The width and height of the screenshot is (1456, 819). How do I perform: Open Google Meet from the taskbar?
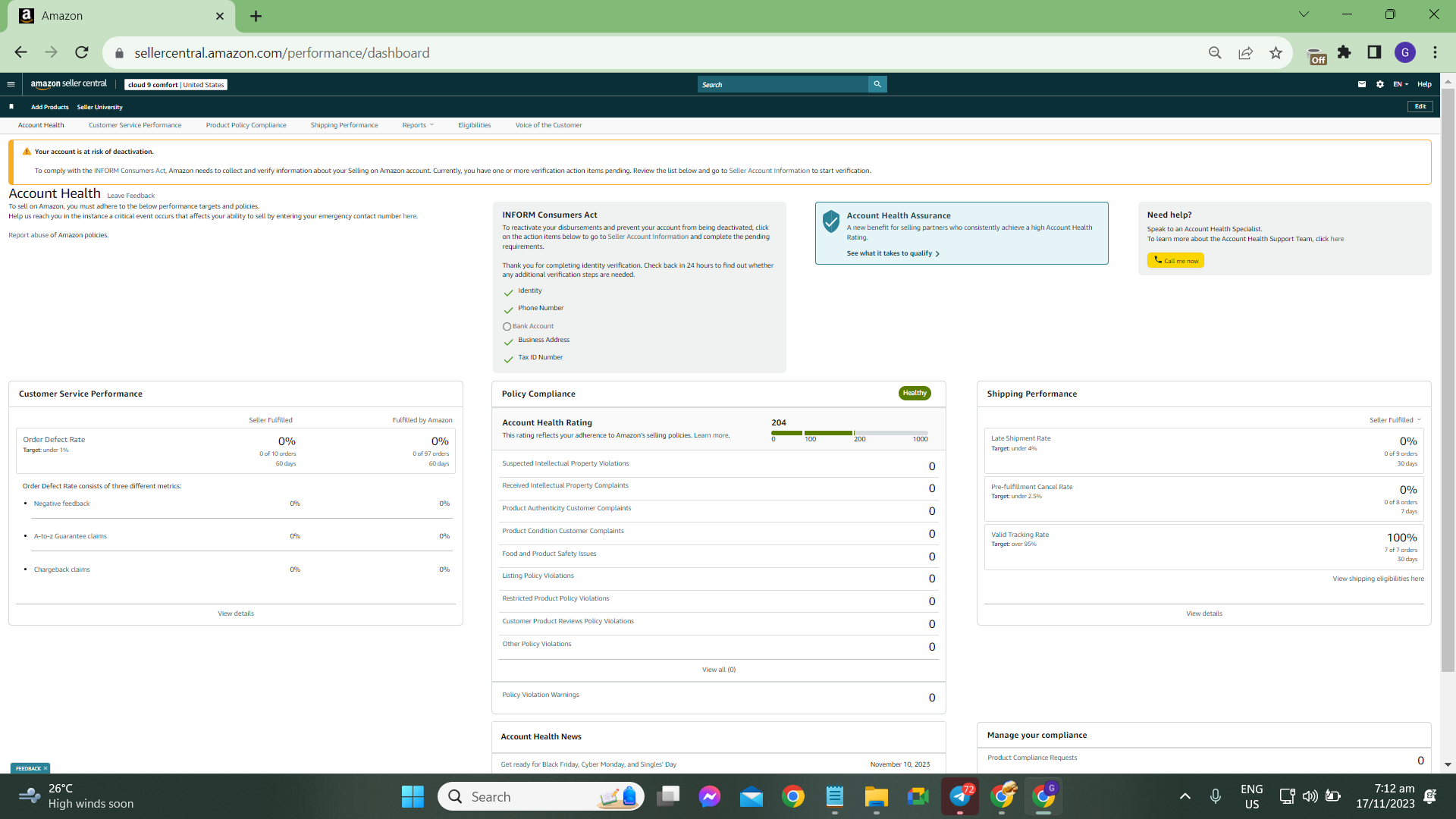(918, 796)
